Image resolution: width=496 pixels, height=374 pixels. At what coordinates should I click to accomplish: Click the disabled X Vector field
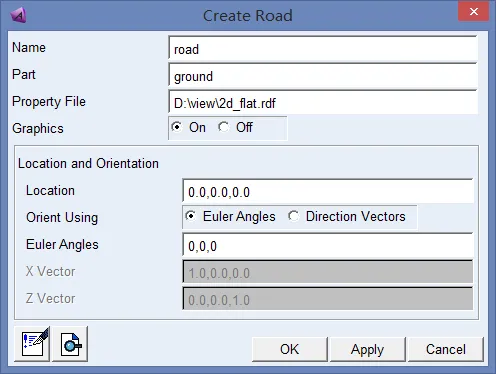[328, 272]
